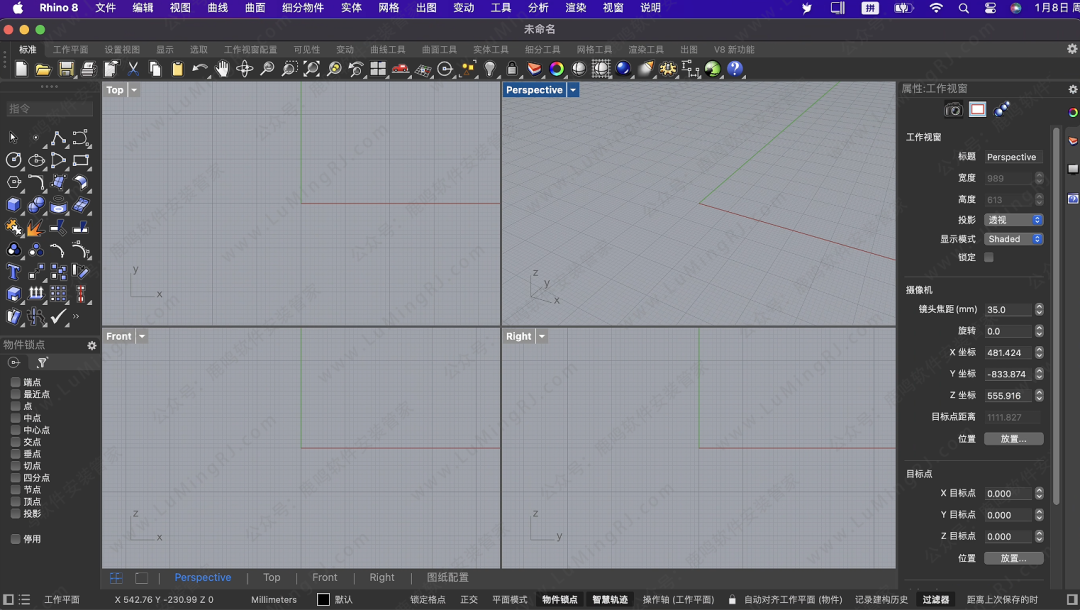Click the Pan view hand icon
The width and height of the screenshot is (1080, 610).
(222, 69)
